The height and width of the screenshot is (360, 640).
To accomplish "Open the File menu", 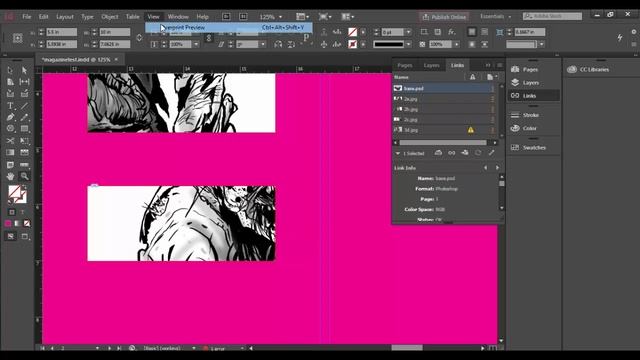I will (x=27, y=17).
